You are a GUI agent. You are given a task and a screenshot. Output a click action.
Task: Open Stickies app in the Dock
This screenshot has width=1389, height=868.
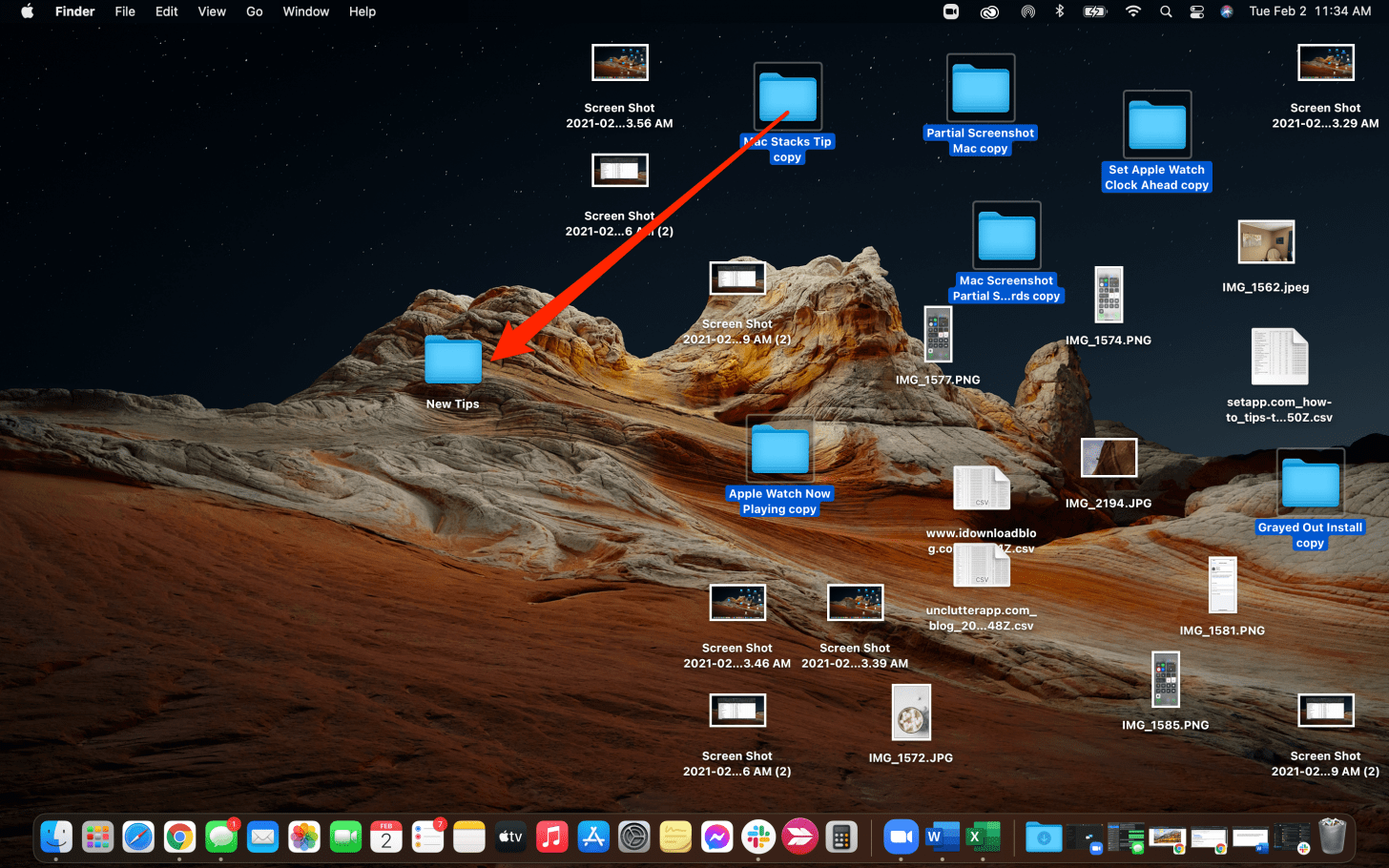coord(675,837)
